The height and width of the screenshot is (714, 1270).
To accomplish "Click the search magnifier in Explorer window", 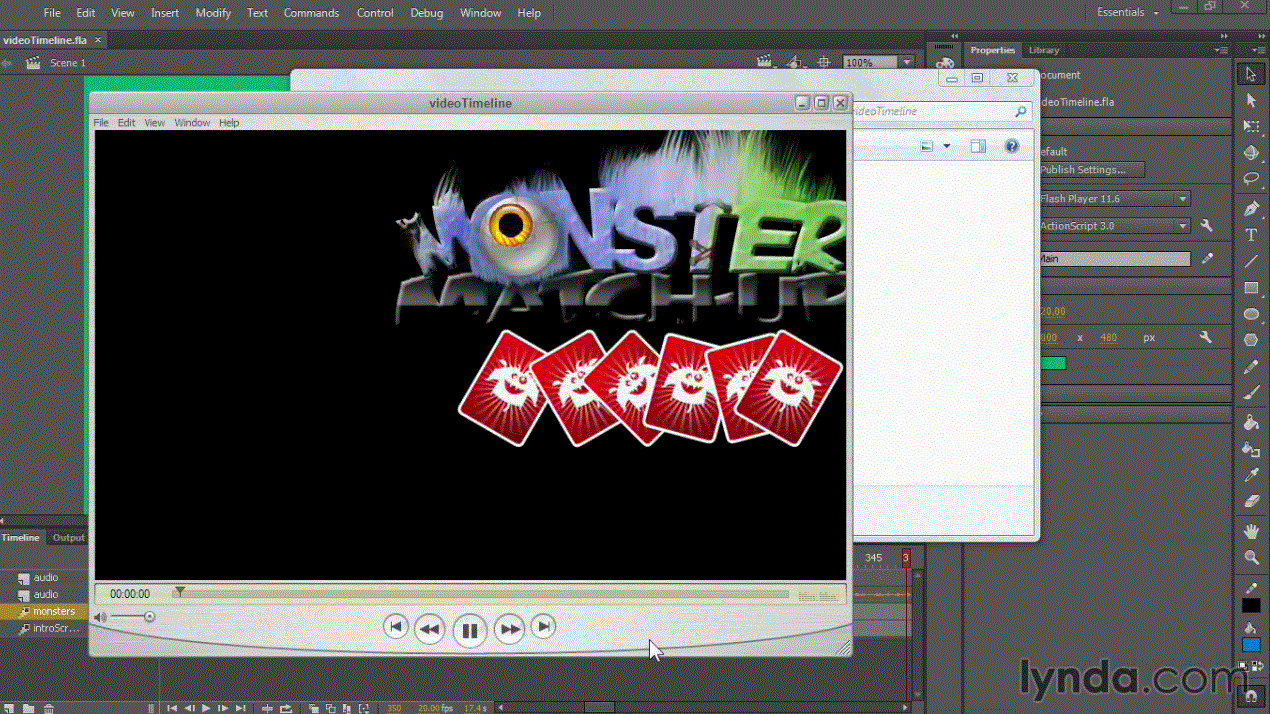I will [1020, 112].
